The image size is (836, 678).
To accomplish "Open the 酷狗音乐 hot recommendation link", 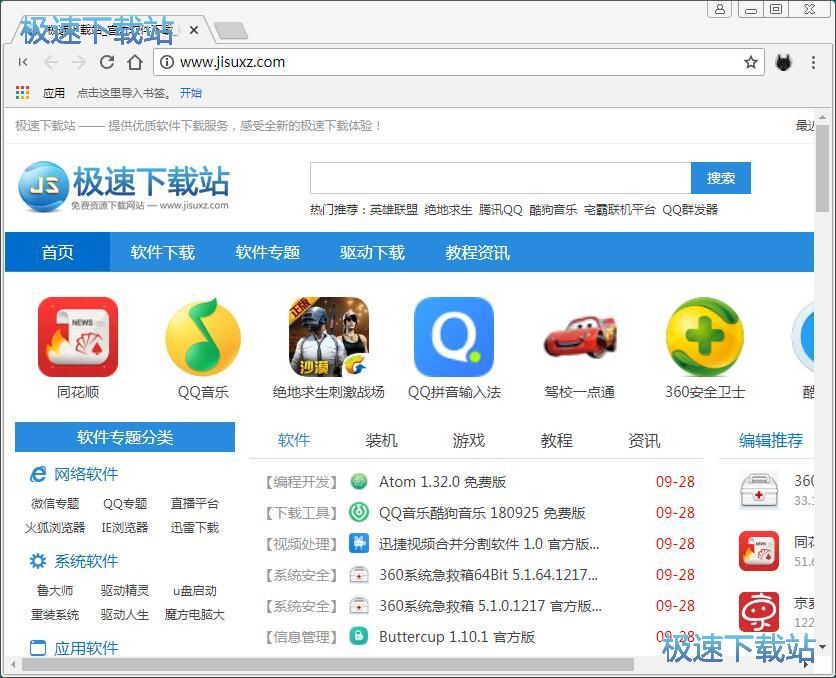I will click(x=553, y=209).
